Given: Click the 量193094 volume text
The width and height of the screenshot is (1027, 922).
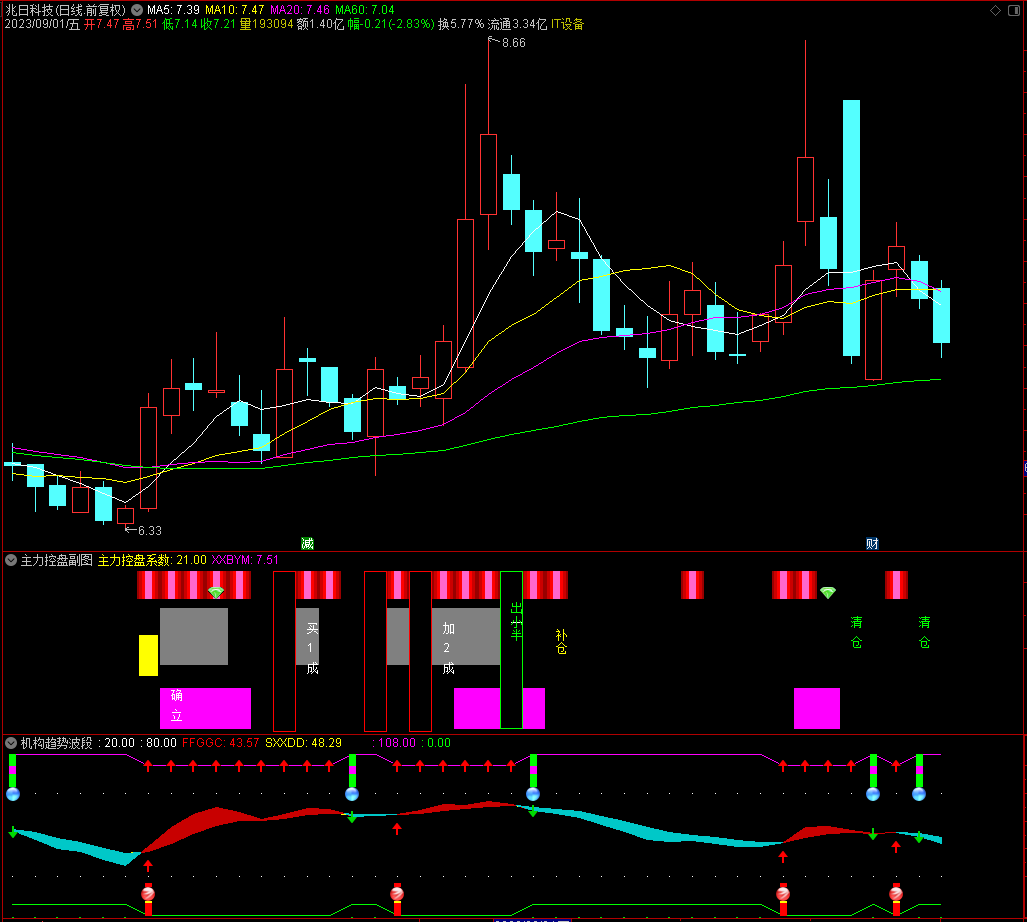Looking at the screenshot, I should [266, 24].
